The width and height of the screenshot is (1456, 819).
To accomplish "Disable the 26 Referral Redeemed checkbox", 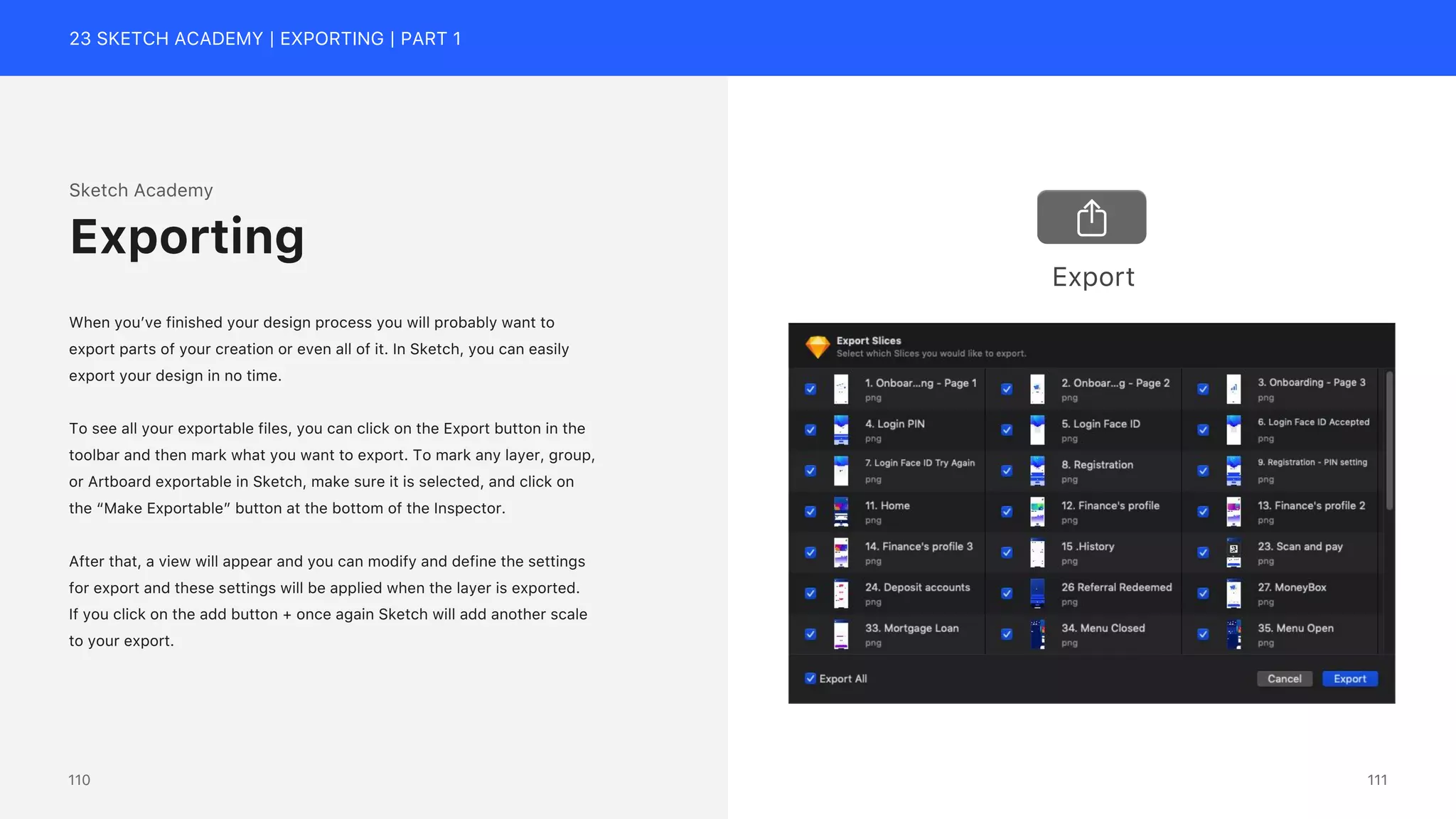I will (1007, 594).
